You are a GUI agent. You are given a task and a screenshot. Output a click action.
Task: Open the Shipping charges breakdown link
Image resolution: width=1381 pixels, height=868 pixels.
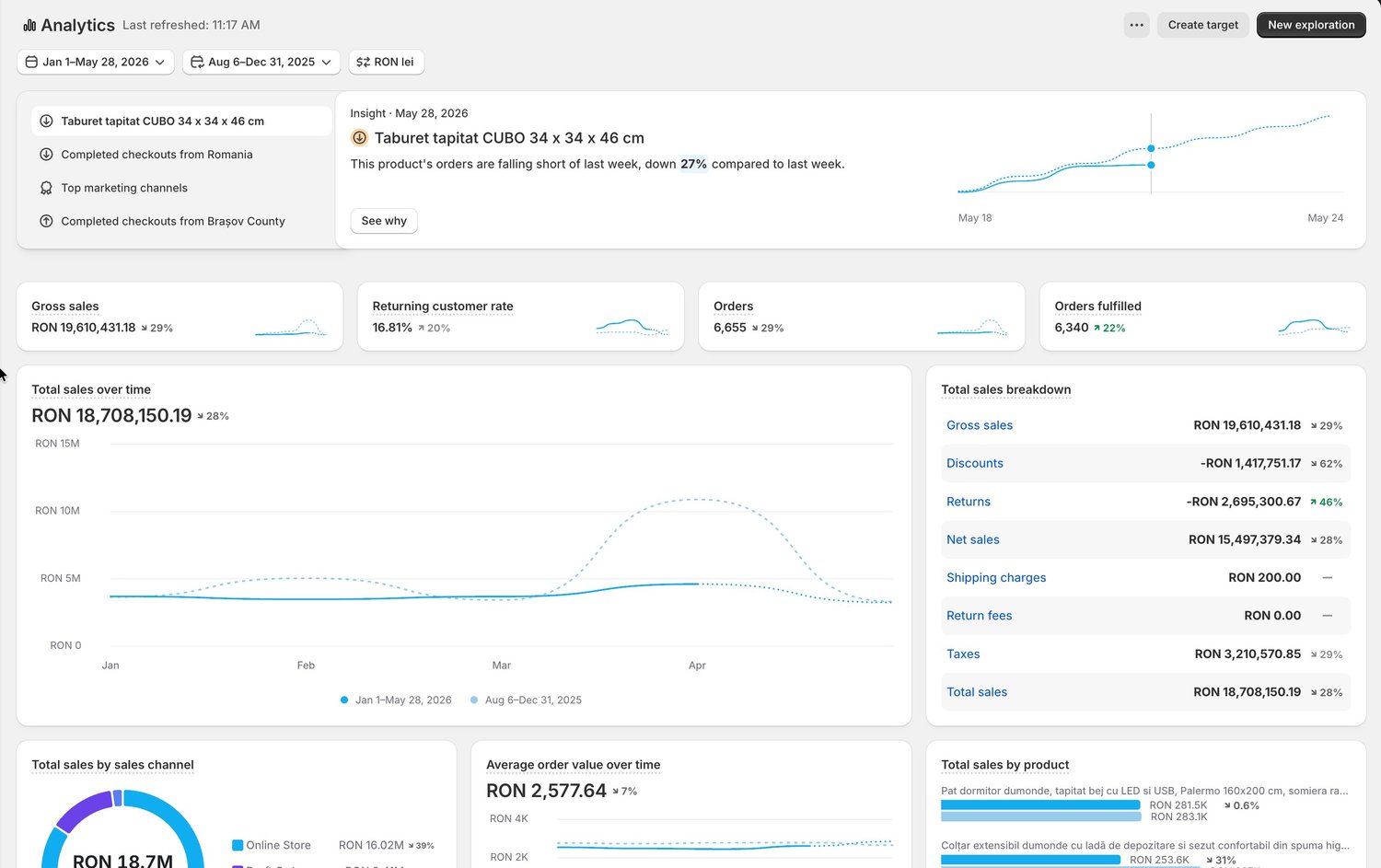996,577
